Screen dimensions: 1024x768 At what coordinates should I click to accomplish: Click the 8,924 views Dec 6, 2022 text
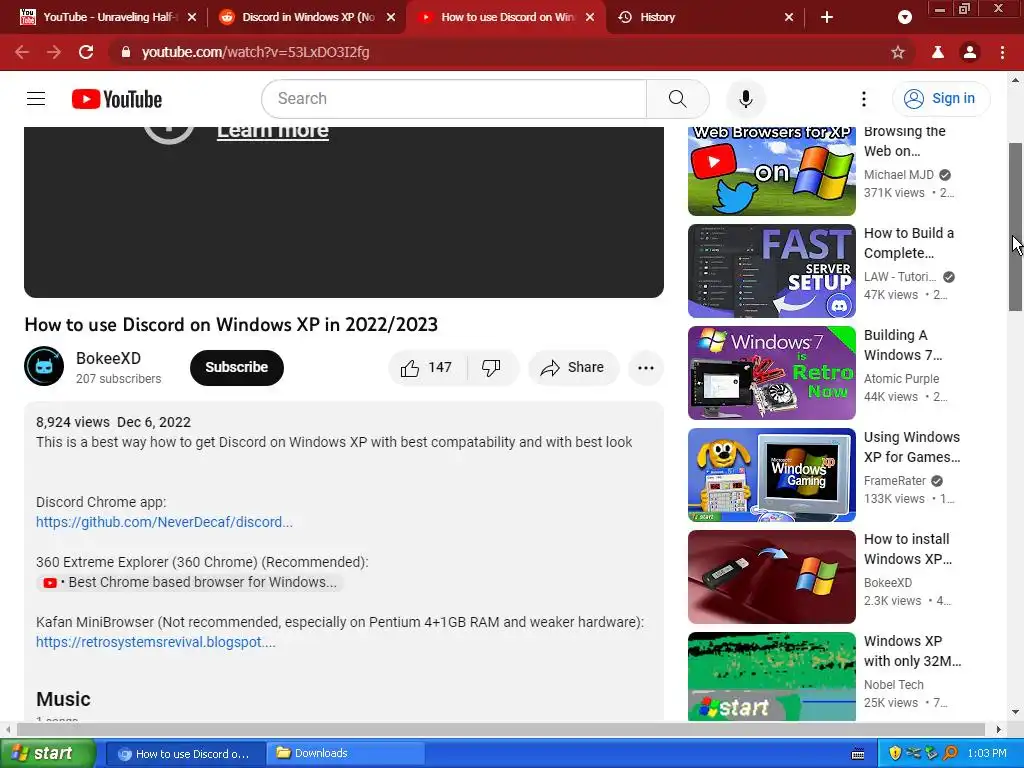click(114, 422)
